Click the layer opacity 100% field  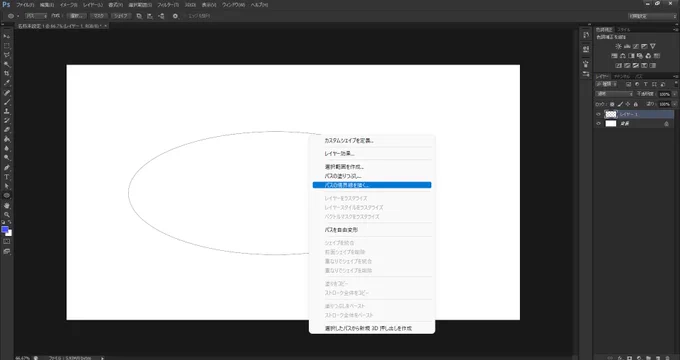pos(664,94)
